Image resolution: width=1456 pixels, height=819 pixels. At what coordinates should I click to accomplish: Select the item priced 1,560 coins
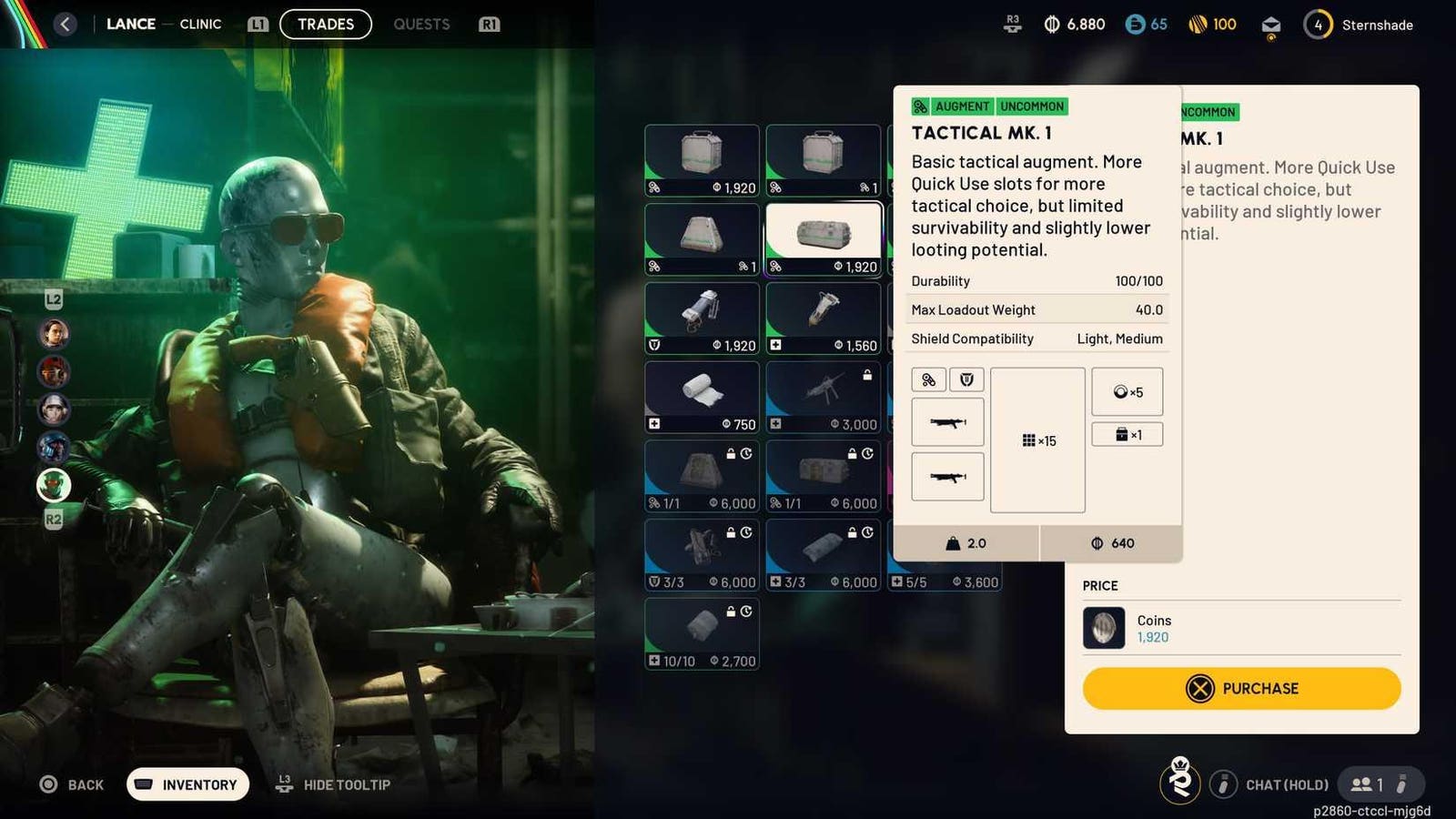(823, 318)
